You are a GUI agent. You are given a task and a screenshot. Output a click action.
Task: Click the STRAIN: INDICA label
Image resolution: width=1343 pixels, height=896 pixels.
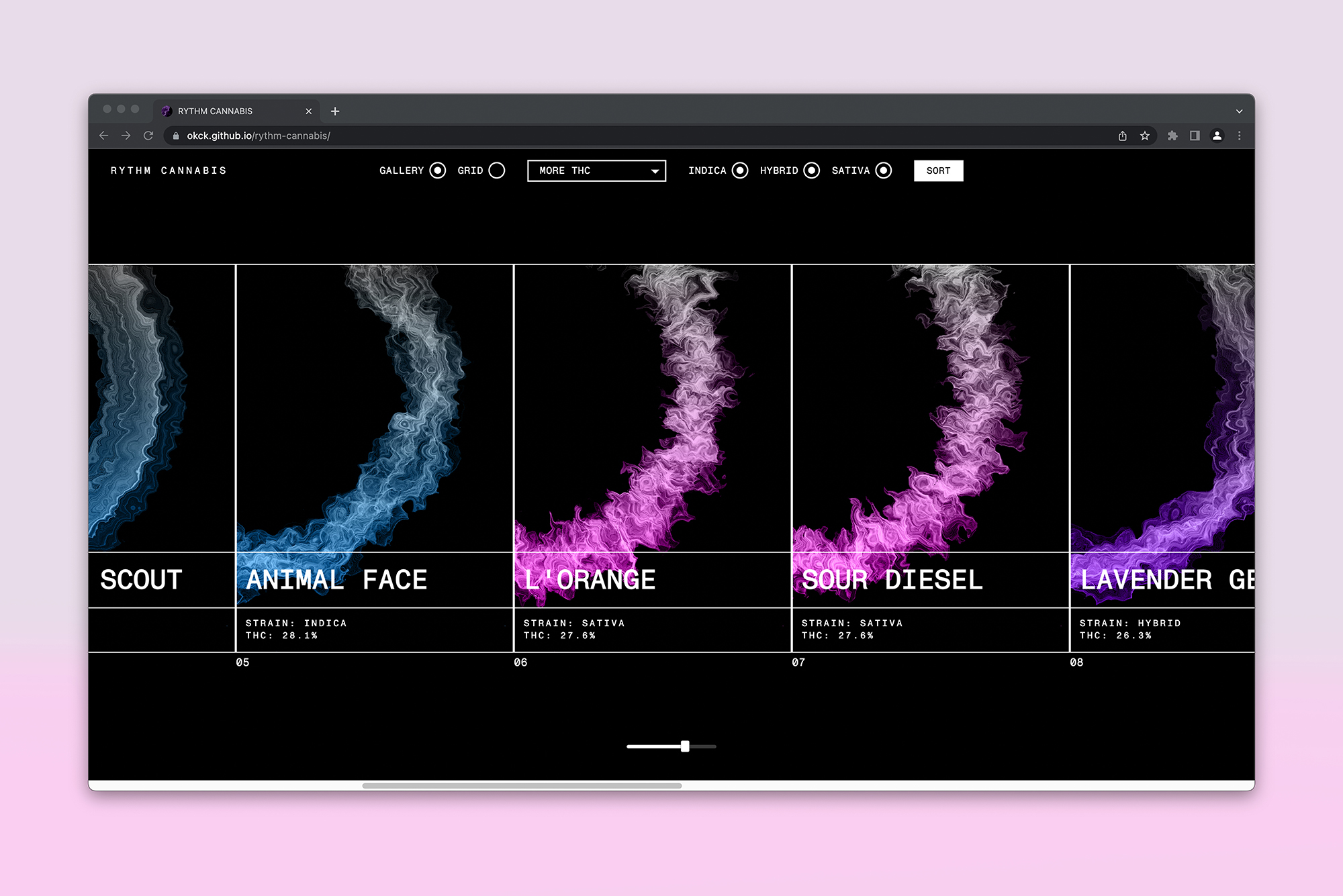pyautogui.click(x=296, y=624)
